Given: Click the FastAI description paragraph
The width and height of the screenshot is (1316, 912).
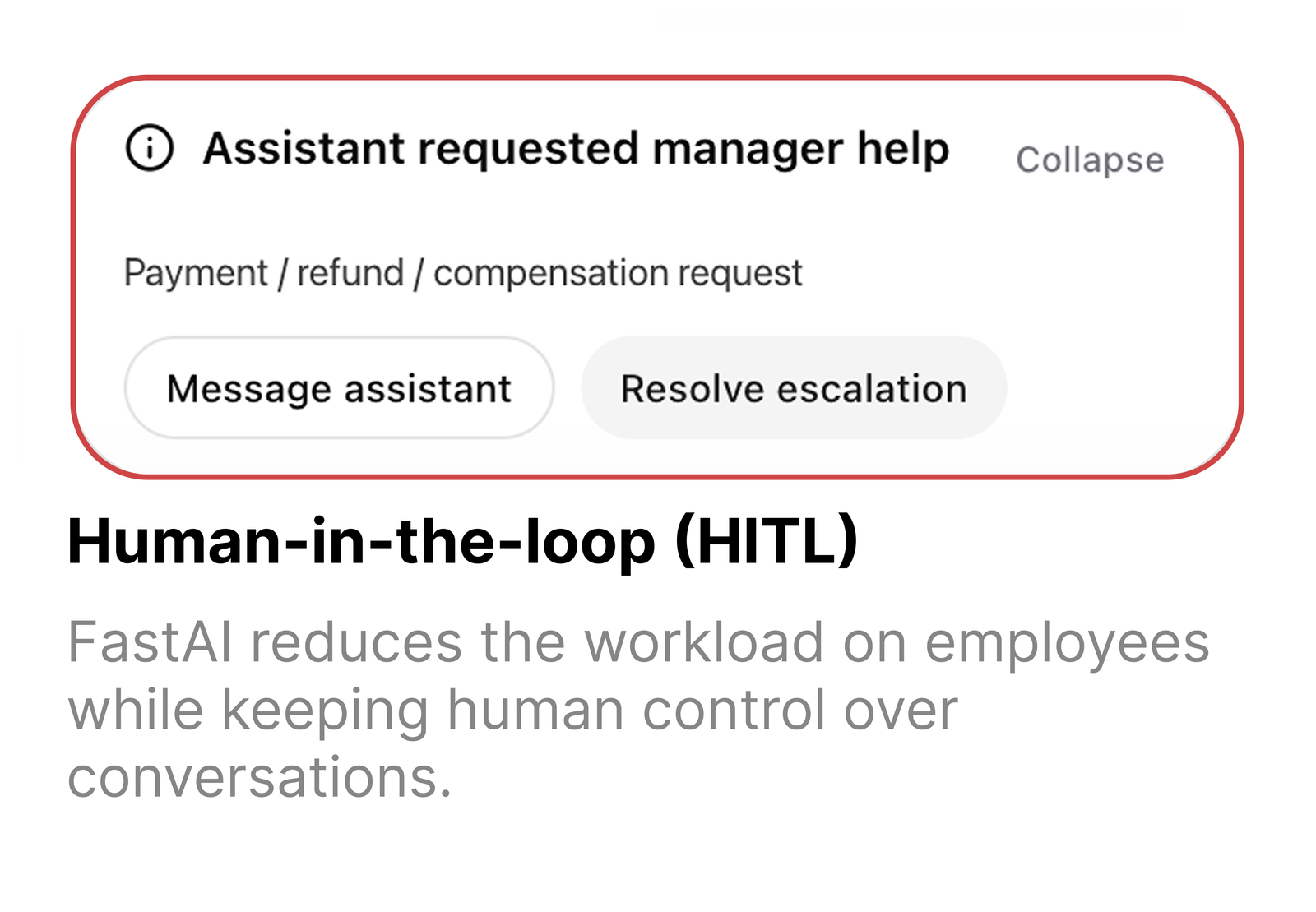Looking at the screenshot, I should coord(637,709).
